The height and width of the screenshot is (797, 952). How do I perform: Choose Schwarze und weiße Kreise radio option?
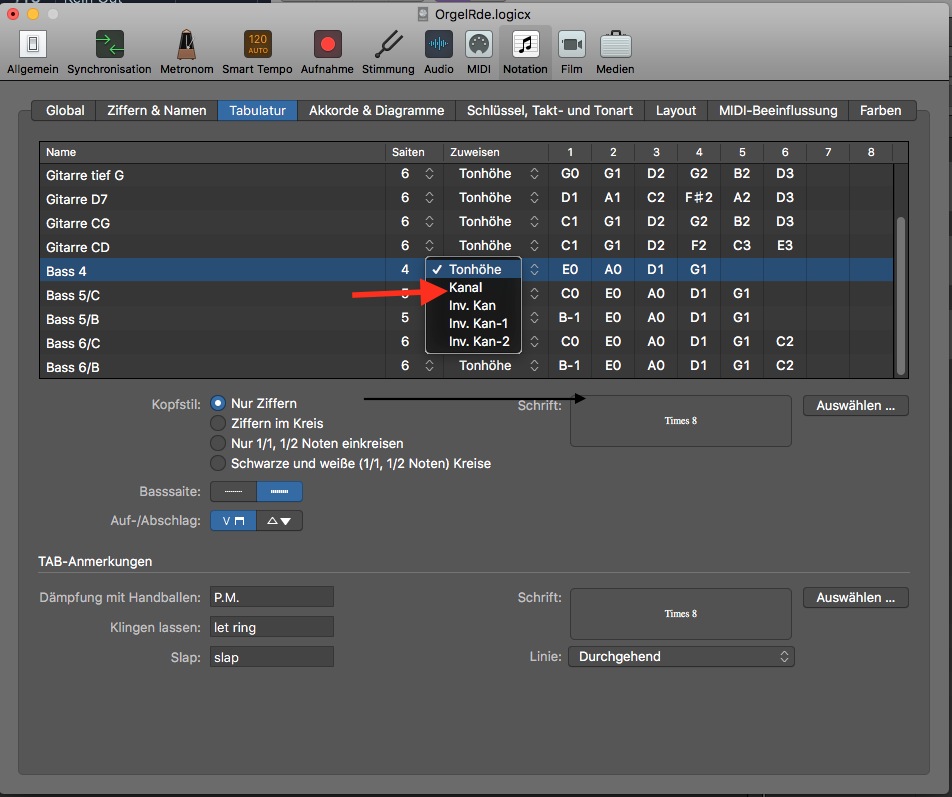coord(218,463)
